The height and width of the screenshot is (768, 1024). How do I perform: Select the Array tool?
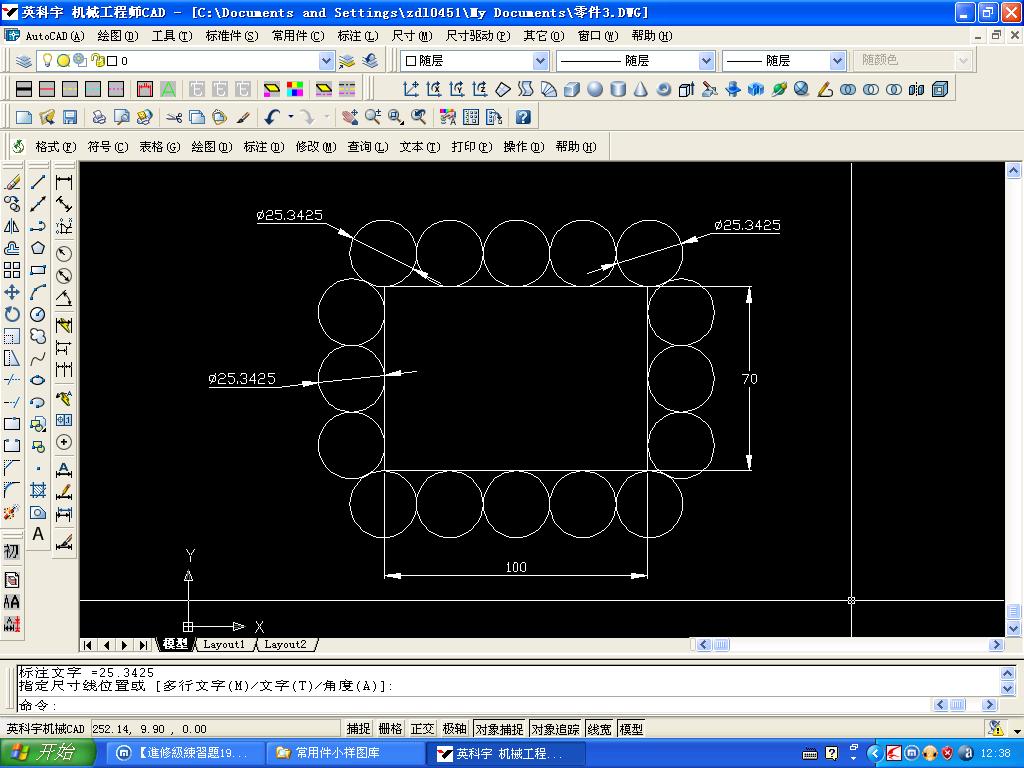click(12, 270)
